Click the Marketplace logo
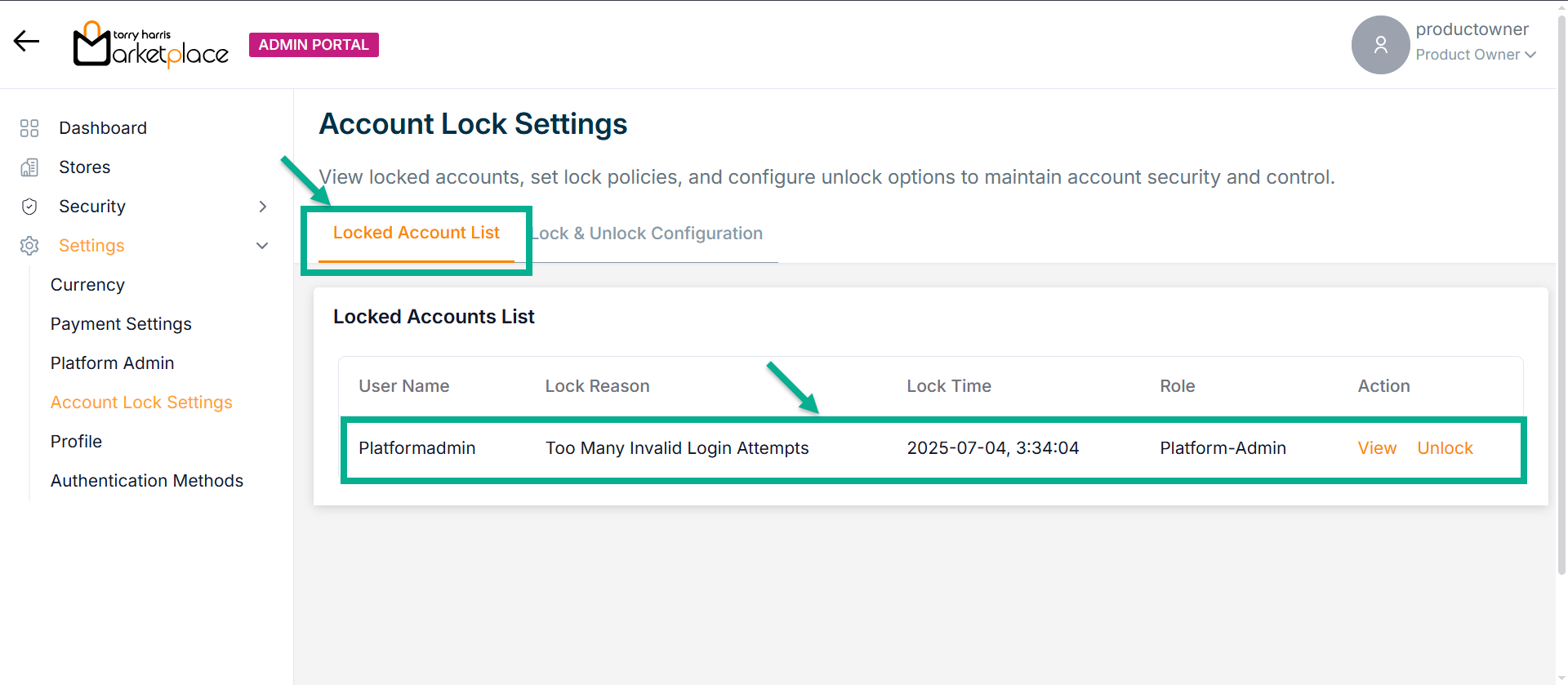1568x685 pixels. click(x=151, y=44)
